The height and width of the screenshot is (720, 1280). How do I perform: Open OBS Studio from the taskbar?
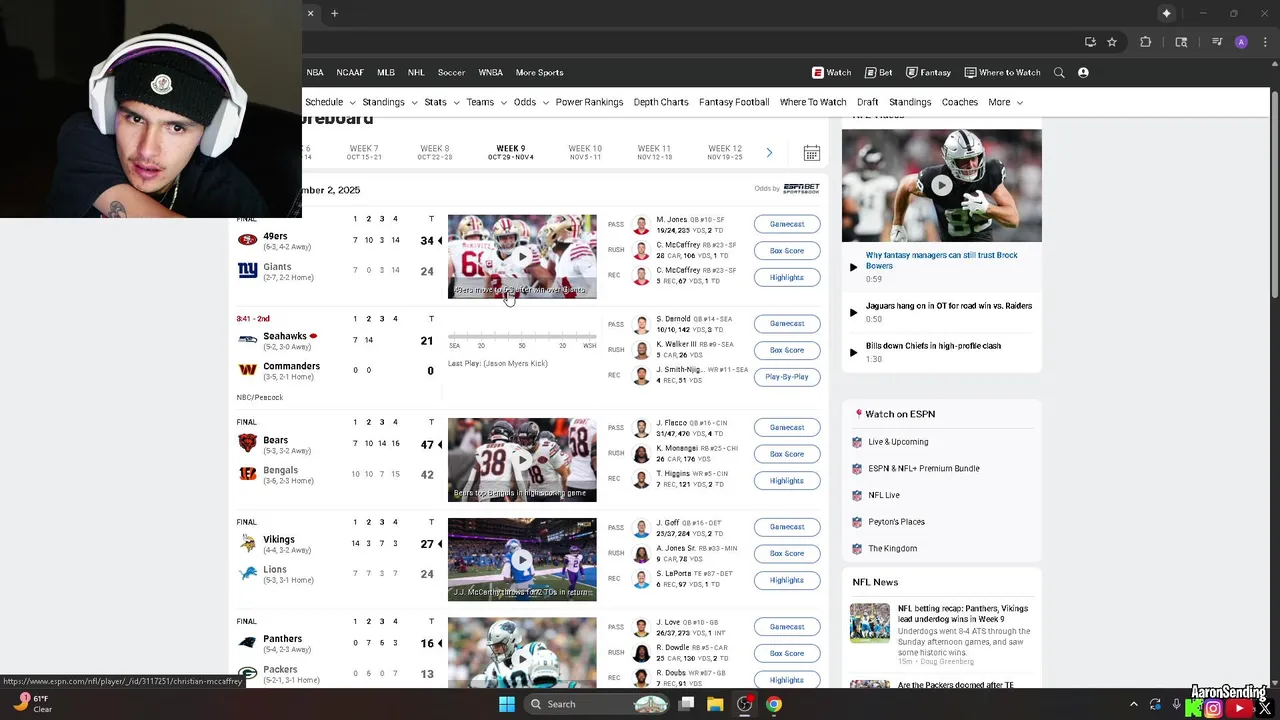coord(744,704)
